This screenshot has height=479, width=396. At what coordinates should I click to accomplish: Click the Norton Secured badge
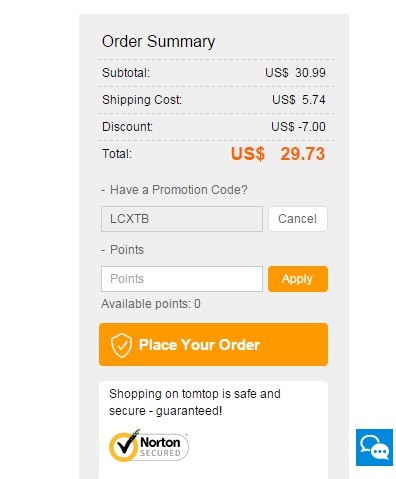[149, 446]
